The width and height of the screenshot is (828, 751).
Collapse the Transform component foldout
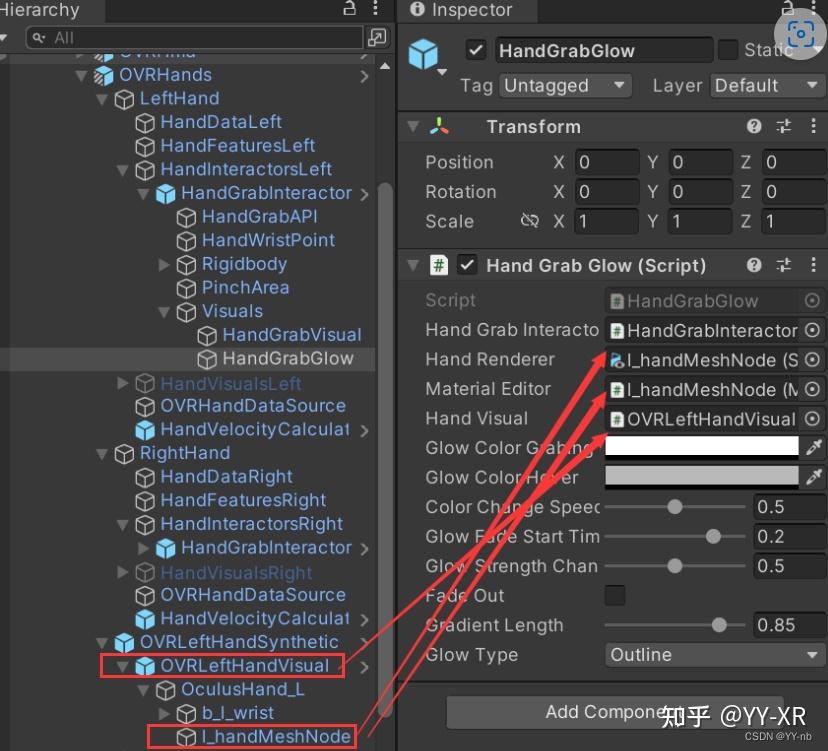pyautogui.click(x=413, y=126)
